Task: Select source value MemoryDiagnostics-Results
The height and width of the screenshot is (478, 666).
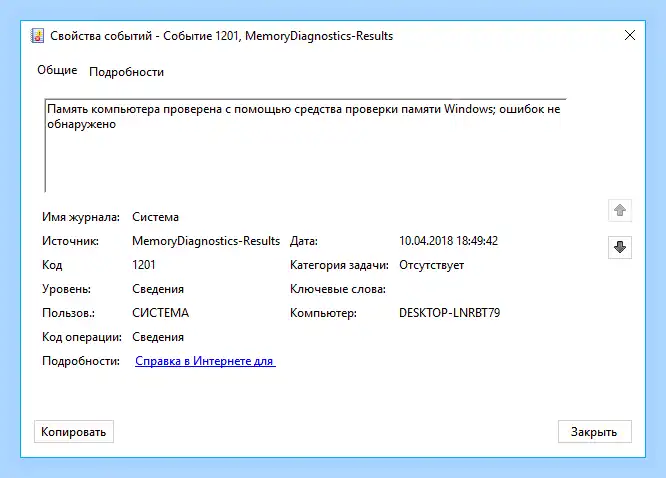Action: 206,241
